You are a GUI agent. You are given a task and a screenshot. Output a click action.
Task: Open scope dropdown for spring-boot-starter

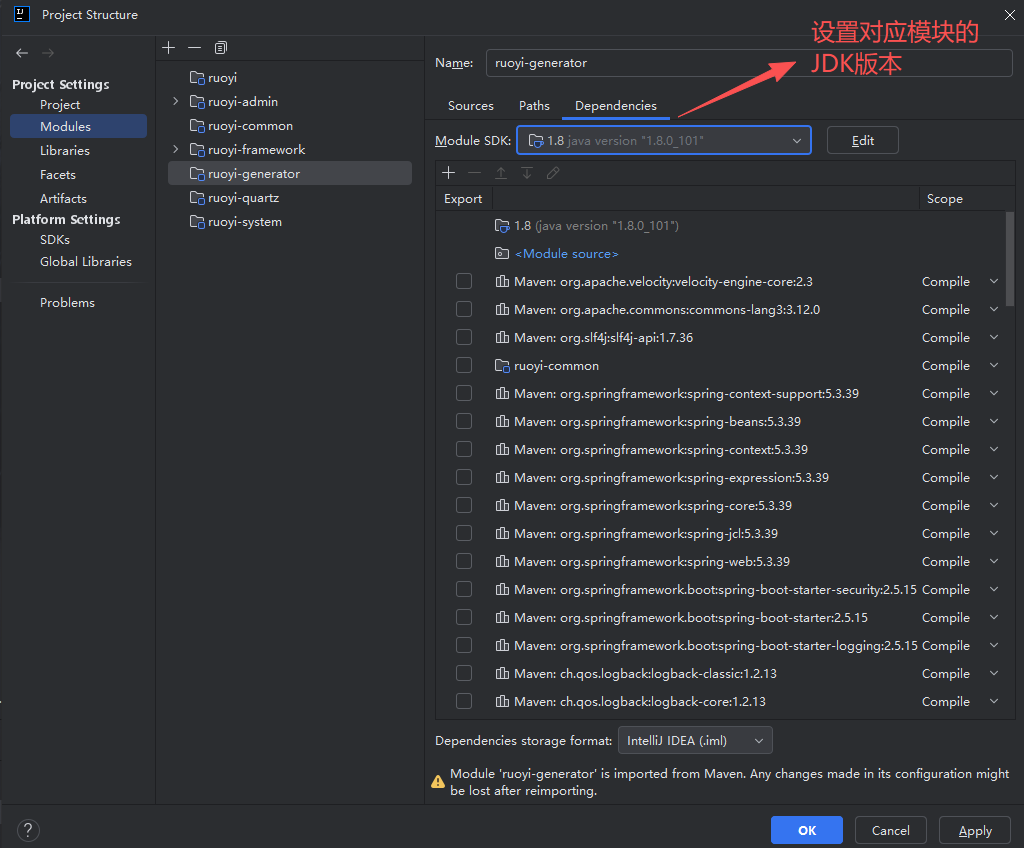(x=994, y=618)
